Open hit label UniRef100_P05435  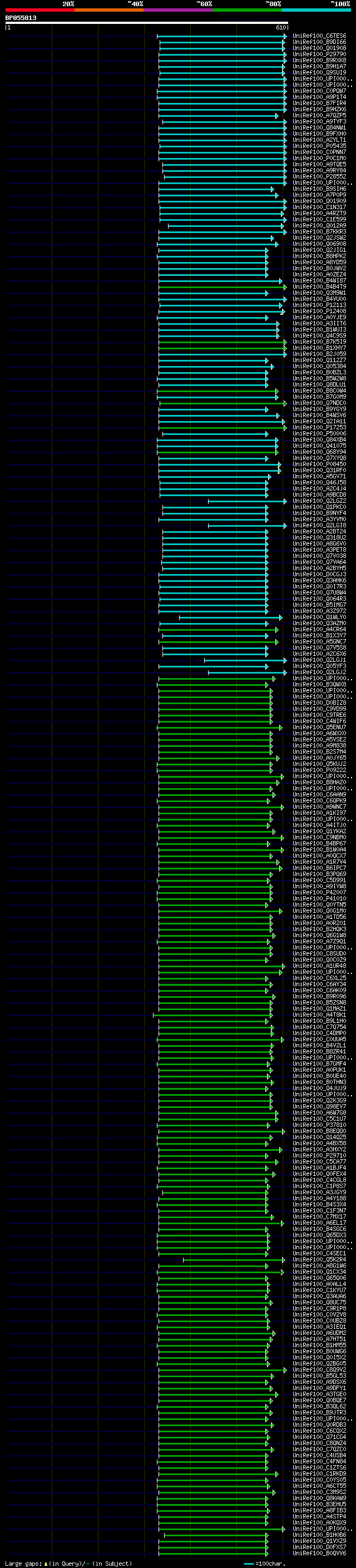tap(319, 146)
